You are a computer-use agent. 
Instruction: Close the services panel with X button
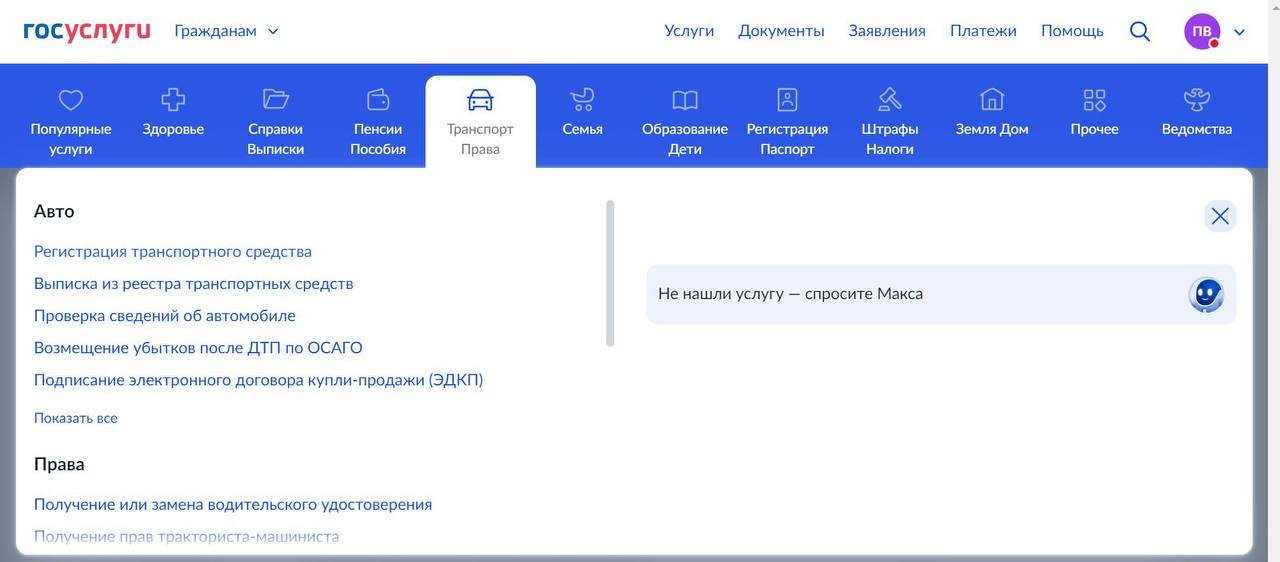[x=1220, y=216]
